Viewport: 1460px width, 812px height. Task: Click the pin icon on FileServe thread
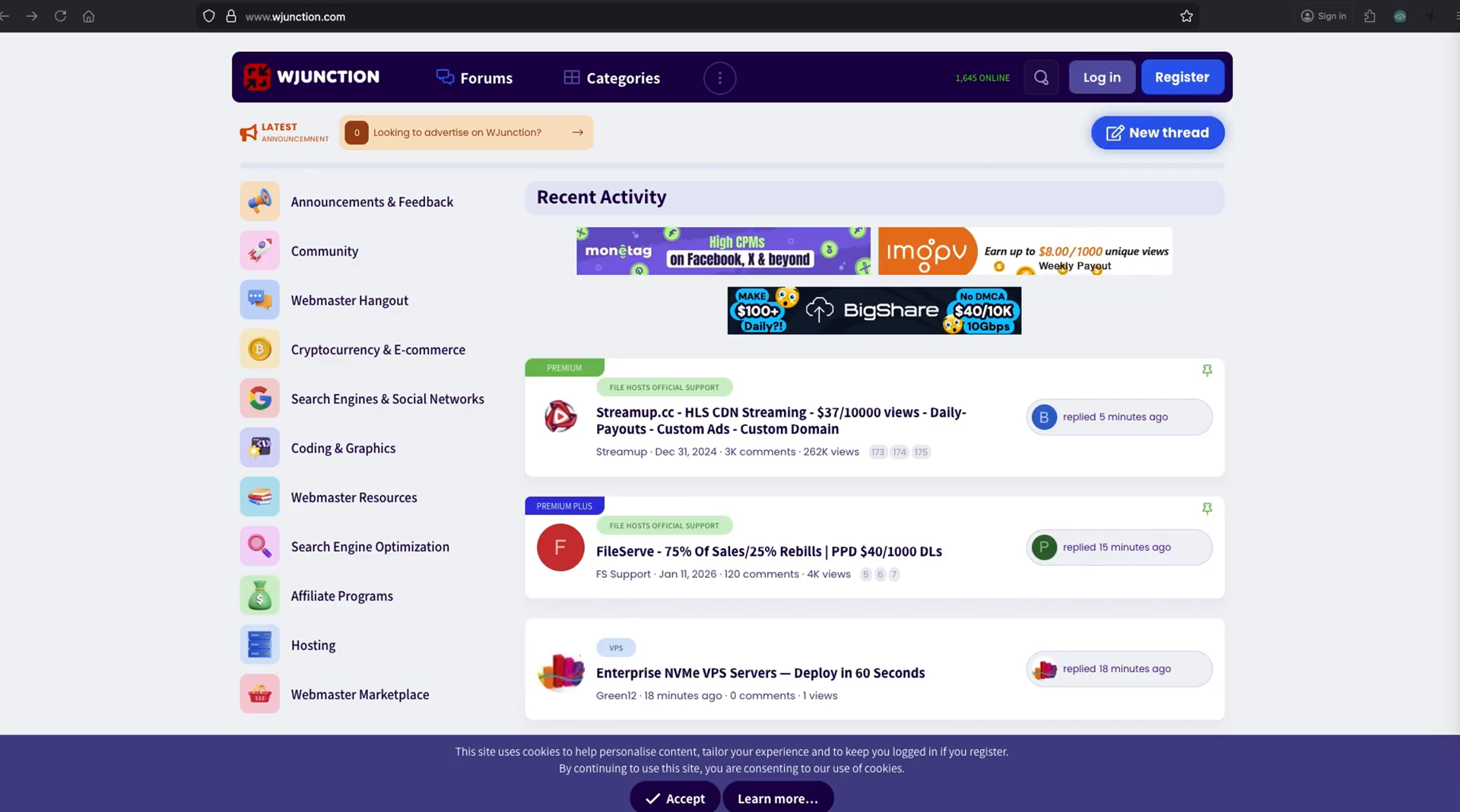pos(1207,509)
